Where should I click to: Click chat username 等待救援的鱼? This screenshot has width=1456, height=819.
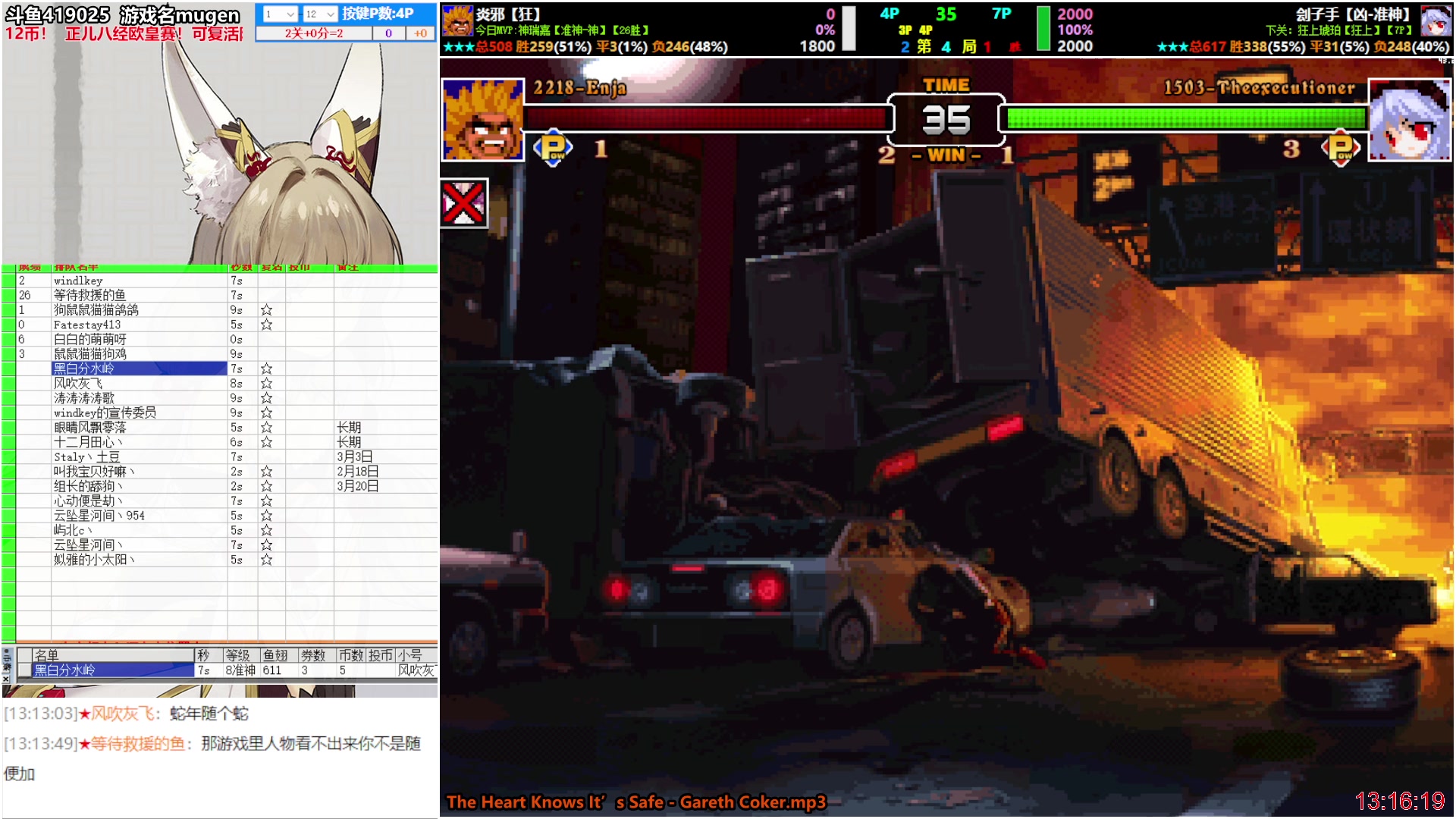pyautogui.click(x=138, y=744)
